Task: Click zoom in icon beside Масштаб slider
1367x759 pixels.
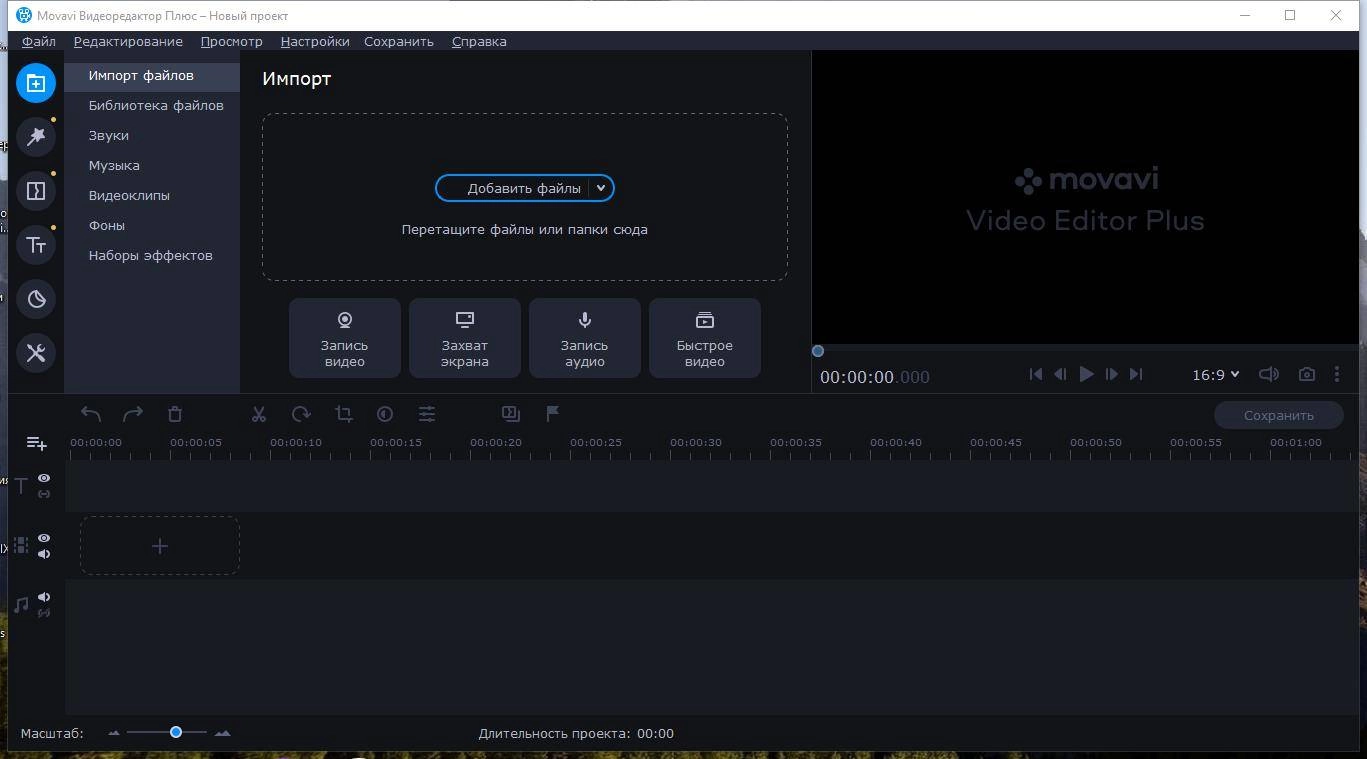Action: click(x=222, y=733)
